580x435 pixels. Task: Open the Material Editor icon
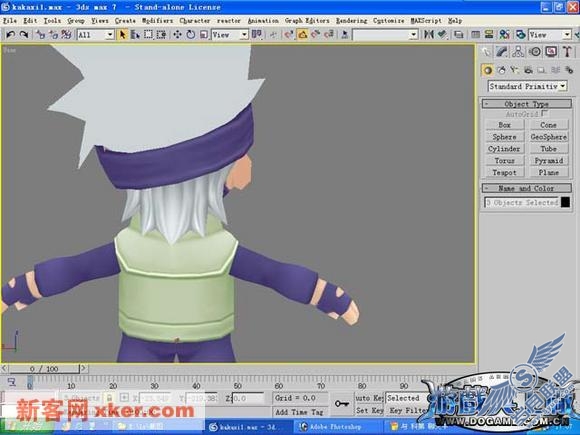pyautogui.click(x=505, y=34)
